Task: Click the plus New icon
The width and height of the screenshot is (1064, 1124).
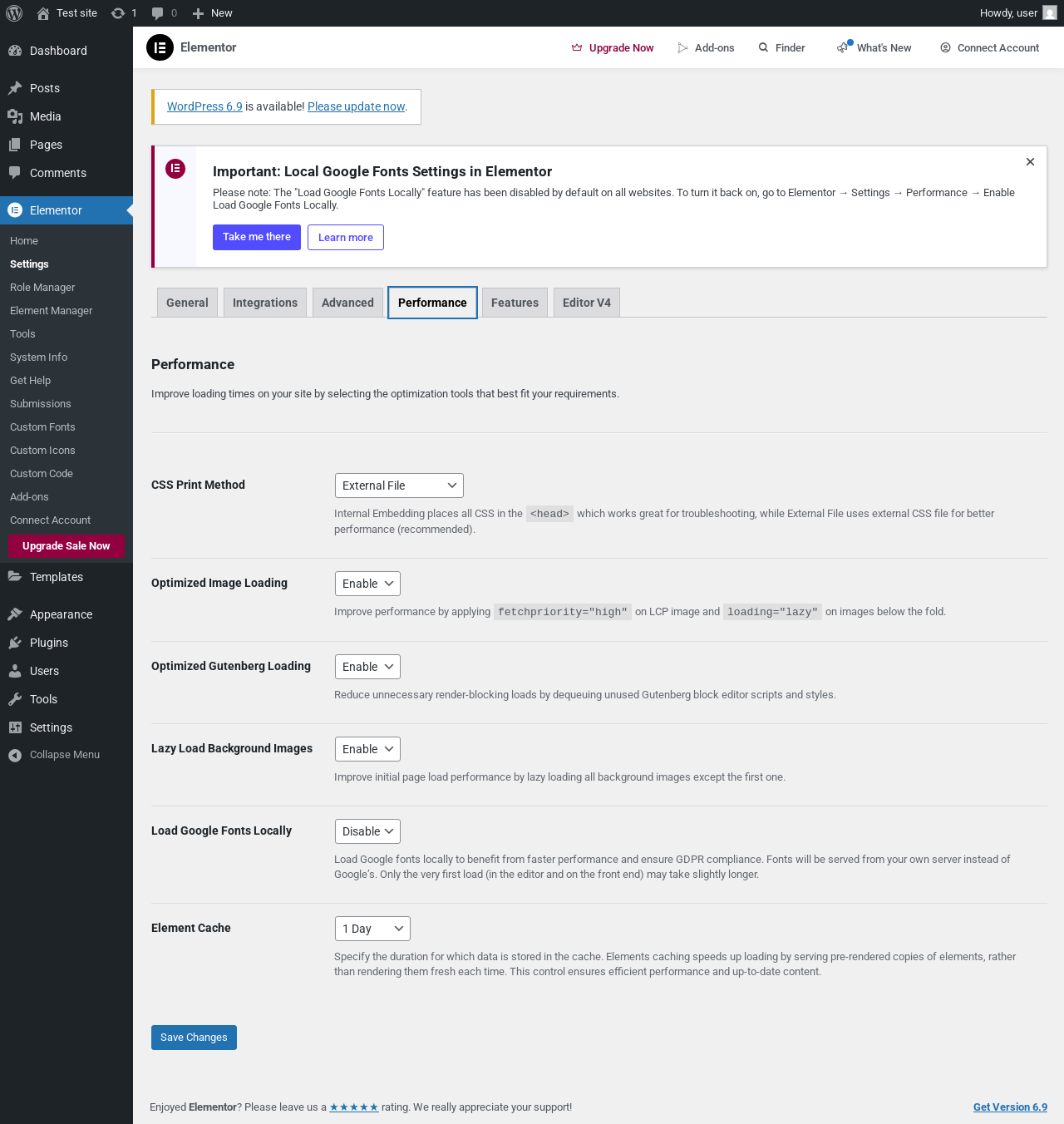Action: 198,13
